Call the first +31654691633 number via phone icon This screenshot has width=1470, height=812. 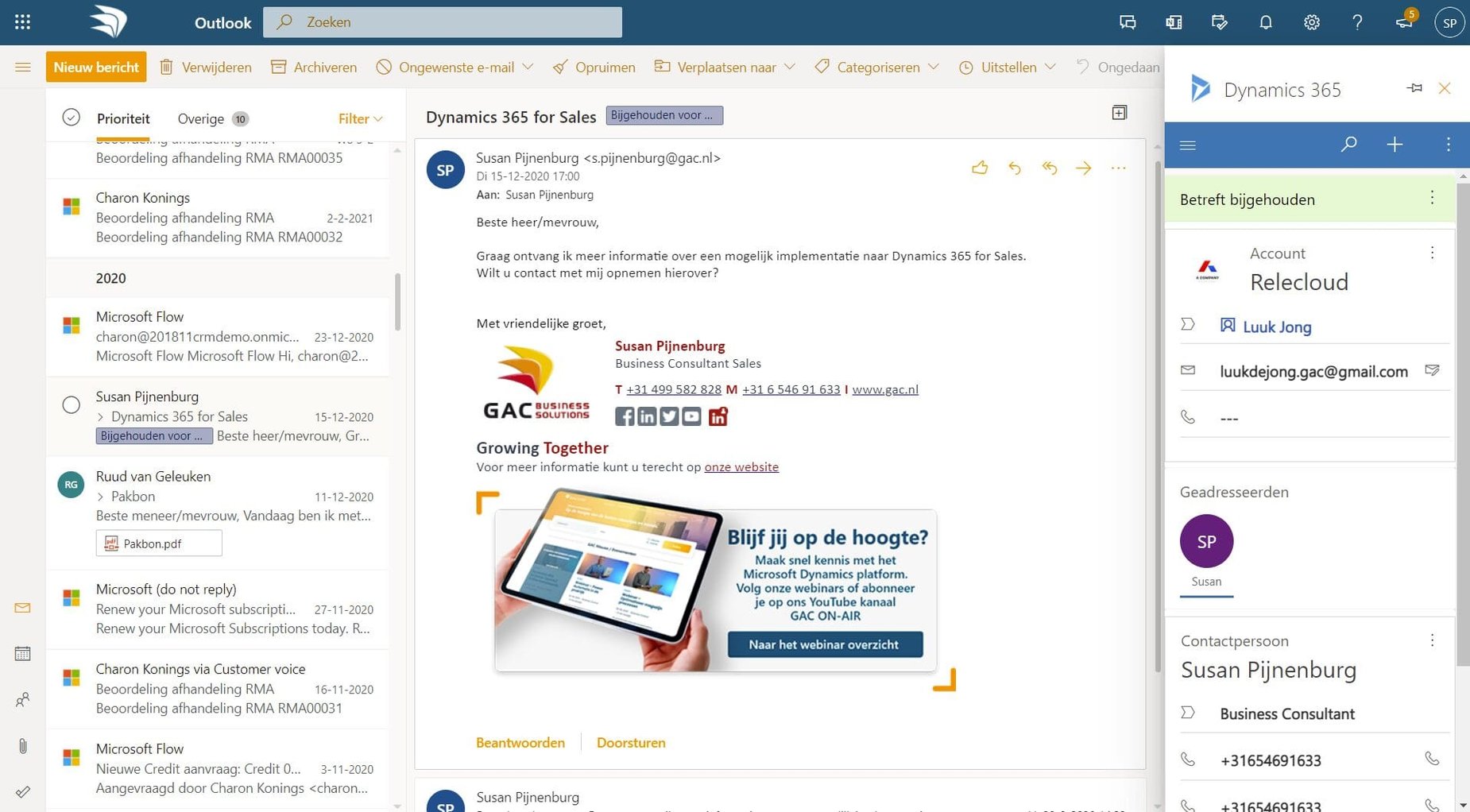point(1432,759)
